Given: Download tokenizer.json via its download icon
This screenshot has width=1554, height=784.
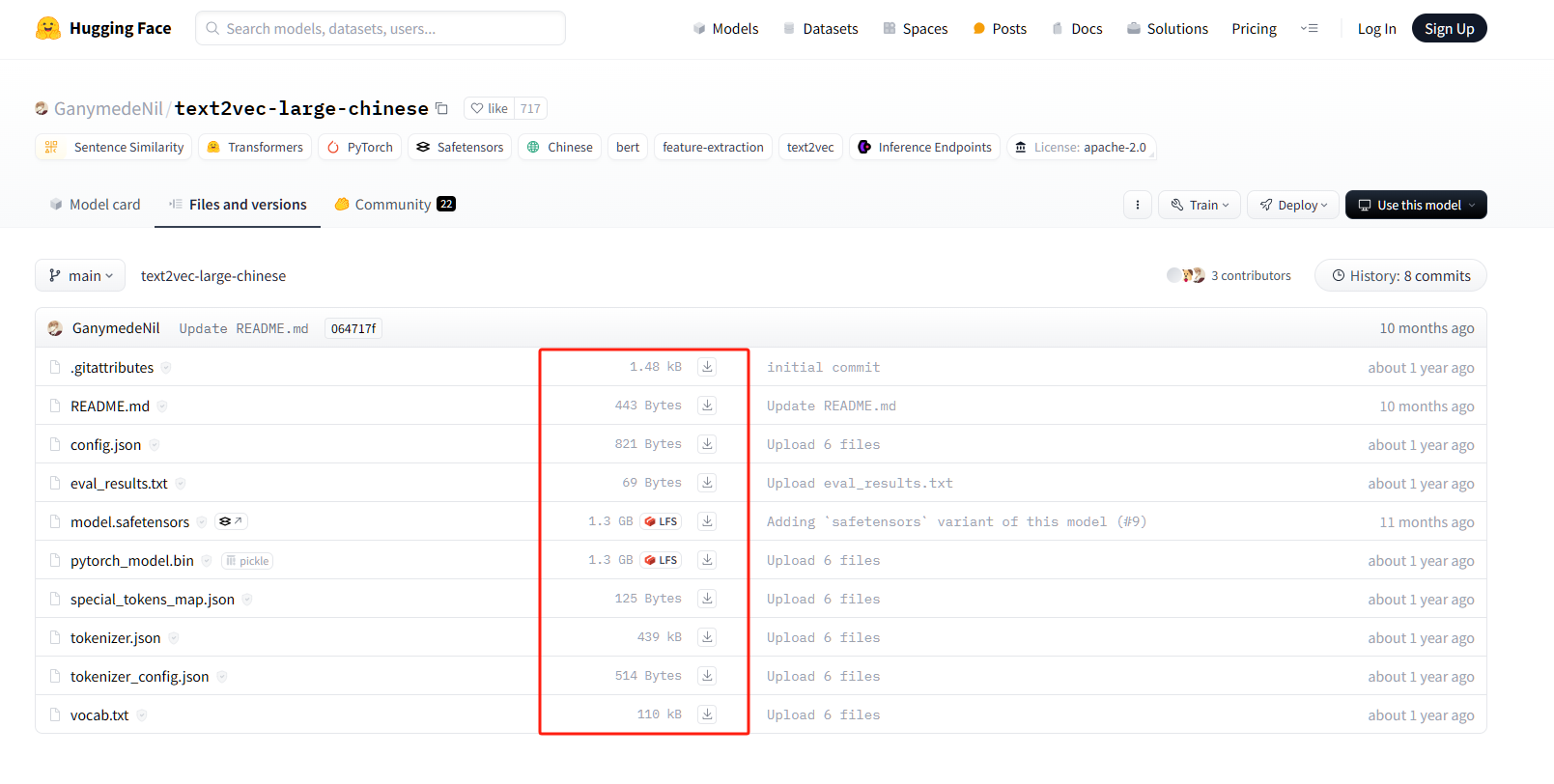Looking at the screenshot, I should pos(707,637).
